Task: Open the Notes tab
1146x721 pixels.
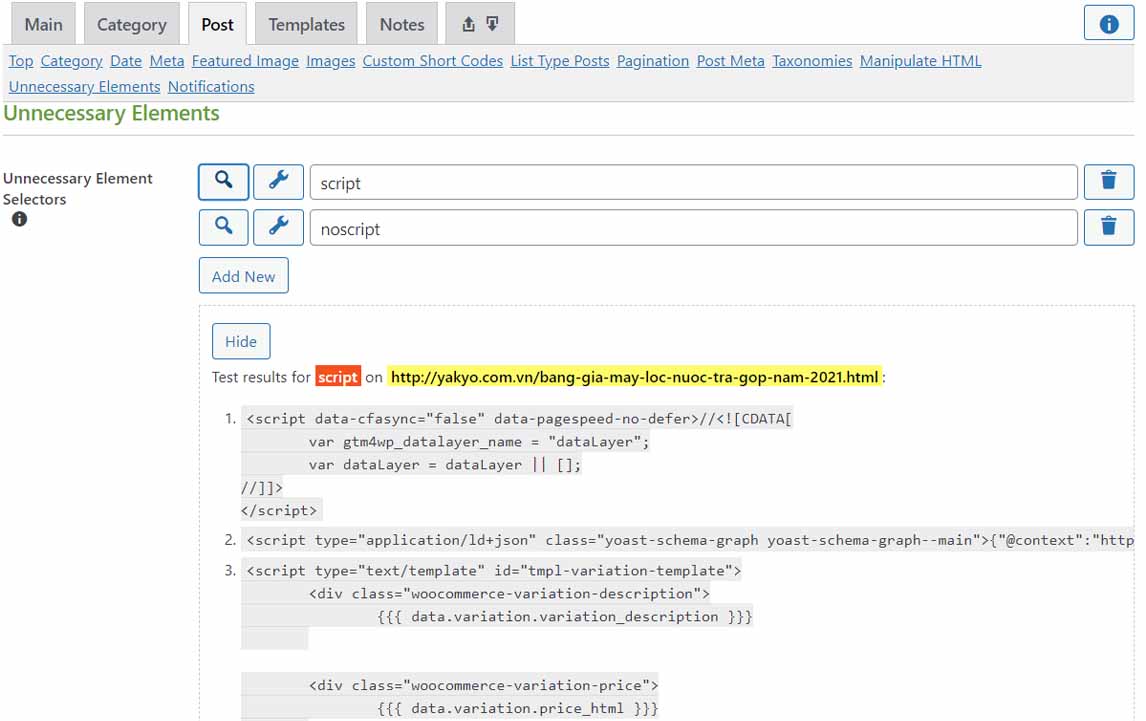Action: [x=401, y=24]
